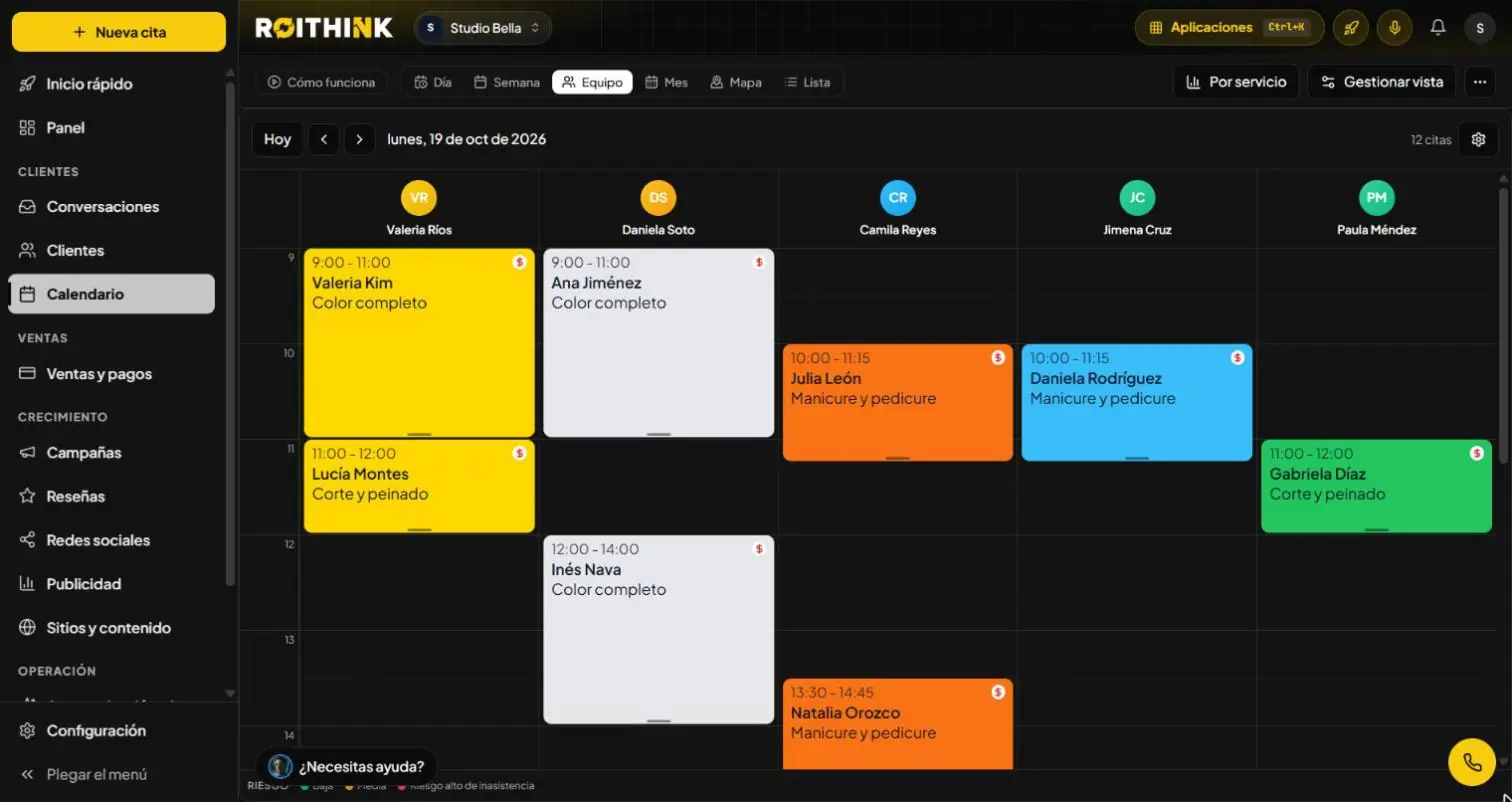The width and height of the screenshot is (1512, 802).
Task: Click Camila Reyes CR avatar
Action: pos(898,197)
